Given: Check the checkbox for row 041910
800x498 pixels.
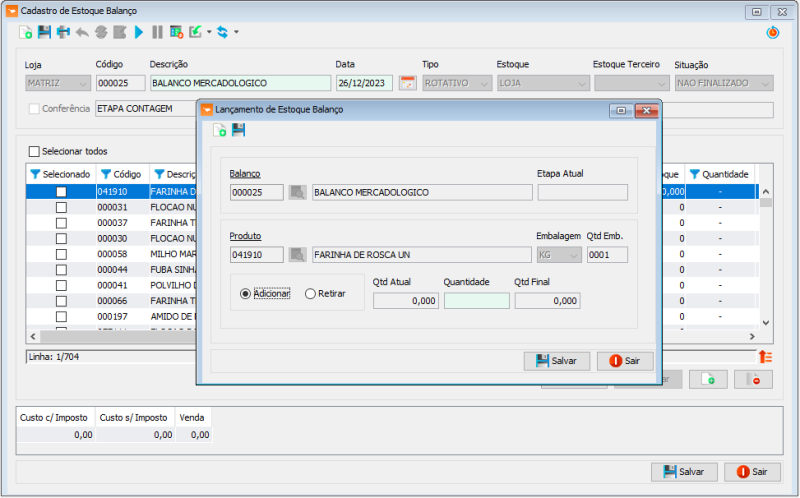Looking at the screenshot, I should coord(61,192).
